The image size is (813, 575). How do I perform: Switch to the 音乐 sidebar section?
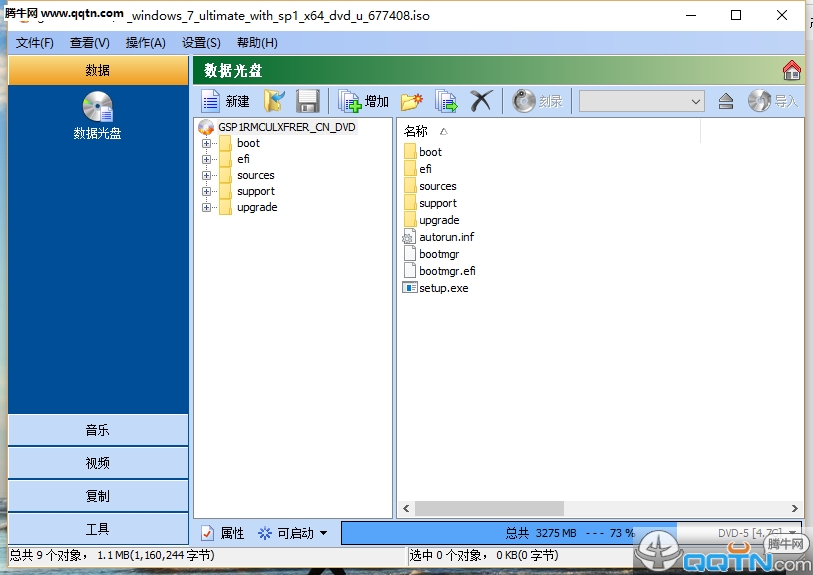click(x=98, y=430)
